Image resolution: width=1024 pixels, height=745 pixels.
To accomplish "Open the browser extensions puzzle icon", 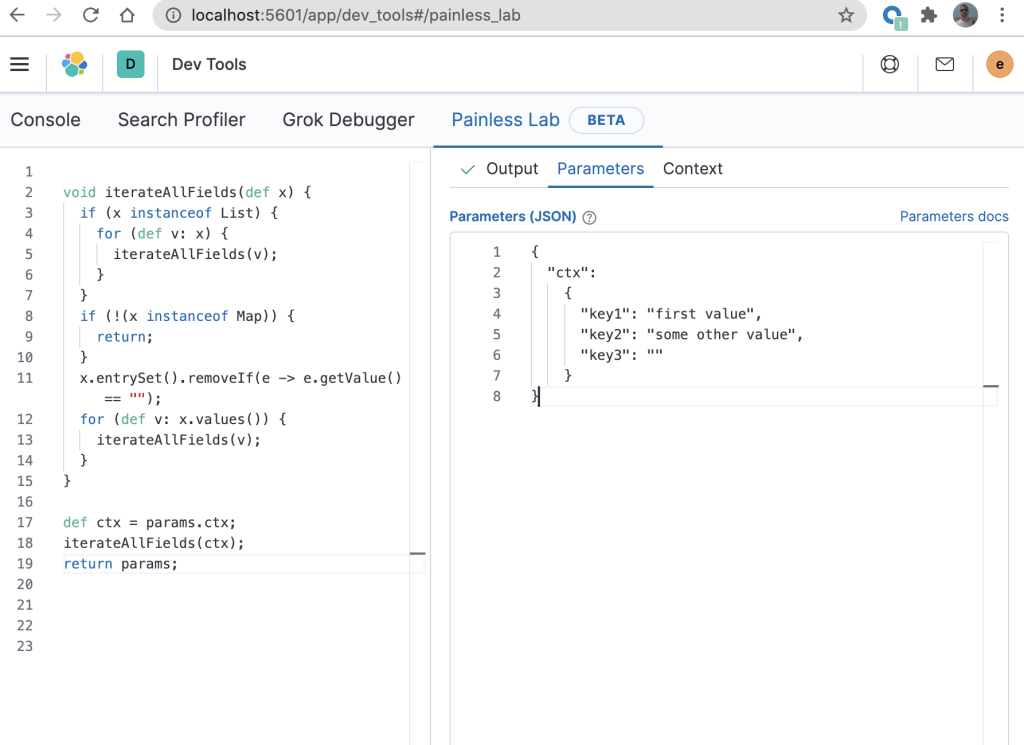I will [929, 15].
